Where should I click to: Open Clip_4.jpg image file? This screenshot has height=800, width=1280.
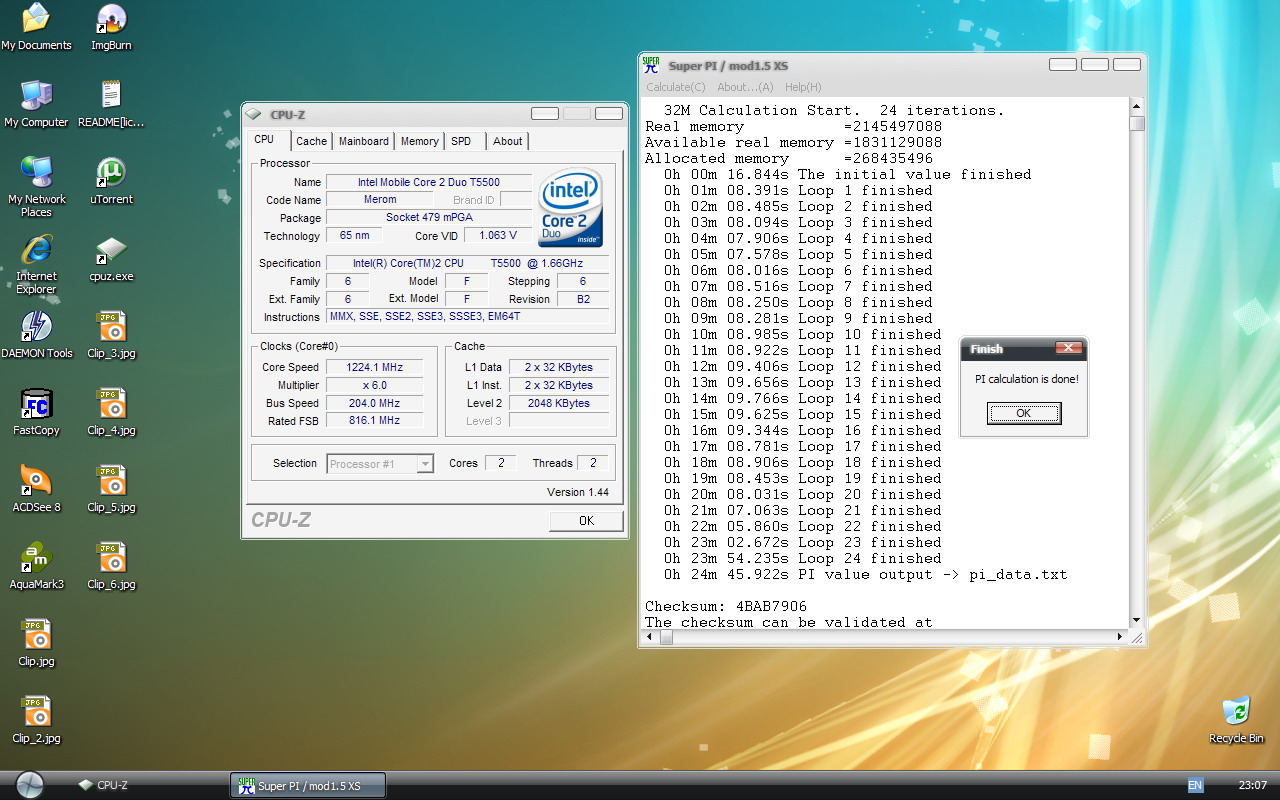(111, 412)
